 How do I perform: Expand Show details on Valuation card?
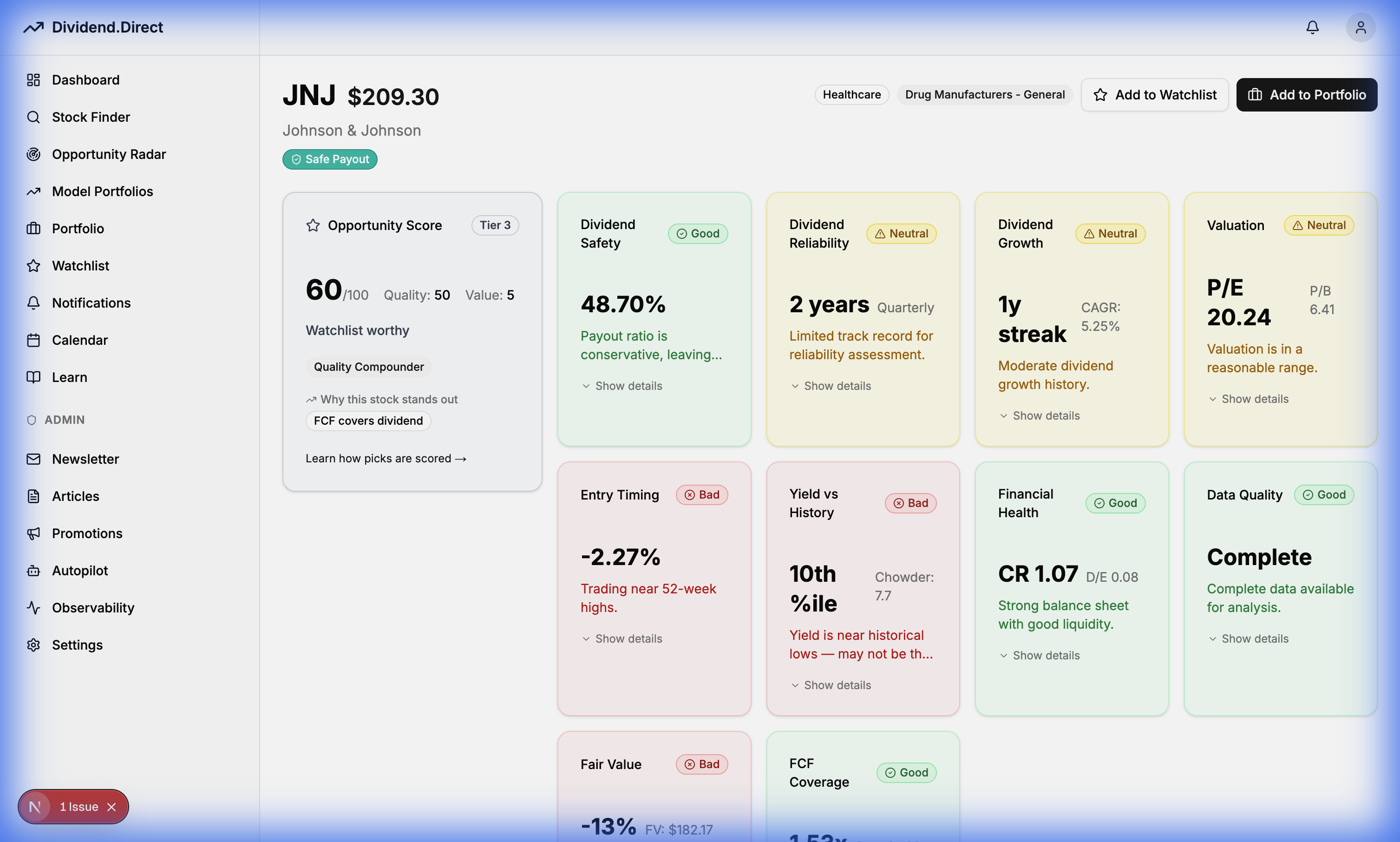tap(1248, 398)
